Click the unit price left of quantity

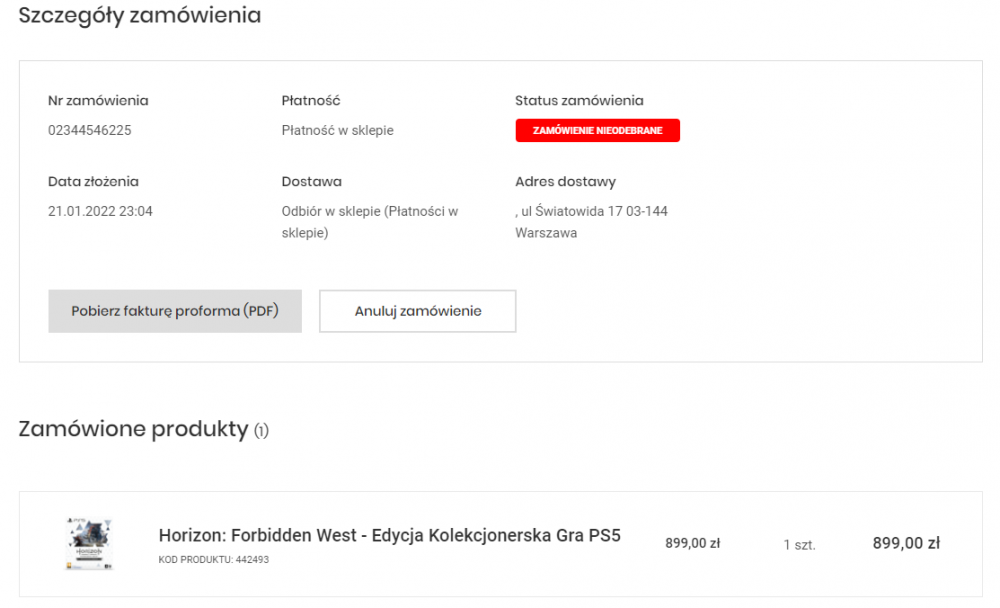pos(692,544)
